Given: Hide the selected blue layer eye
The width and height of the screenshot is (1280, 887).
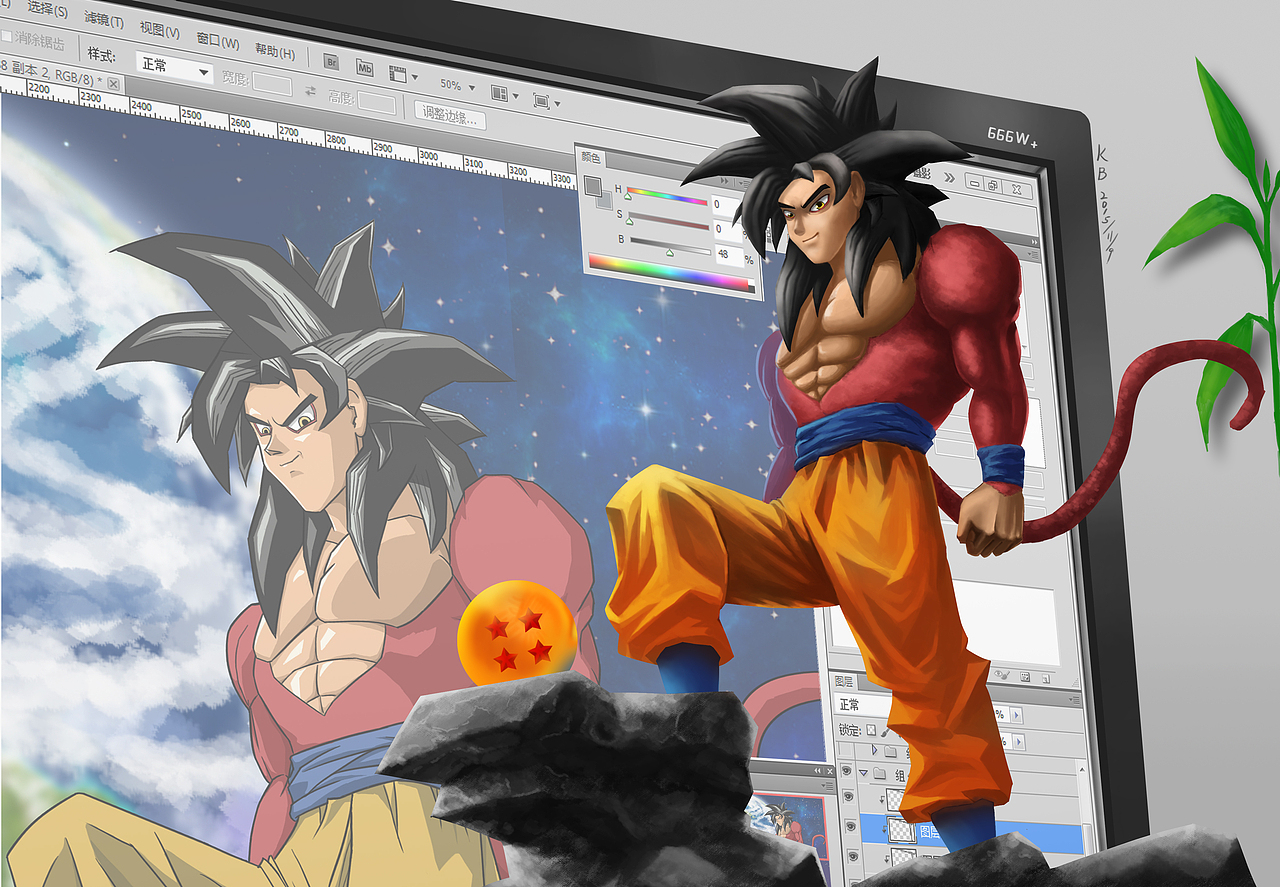Looking at the screenshot, I should 851,826.
